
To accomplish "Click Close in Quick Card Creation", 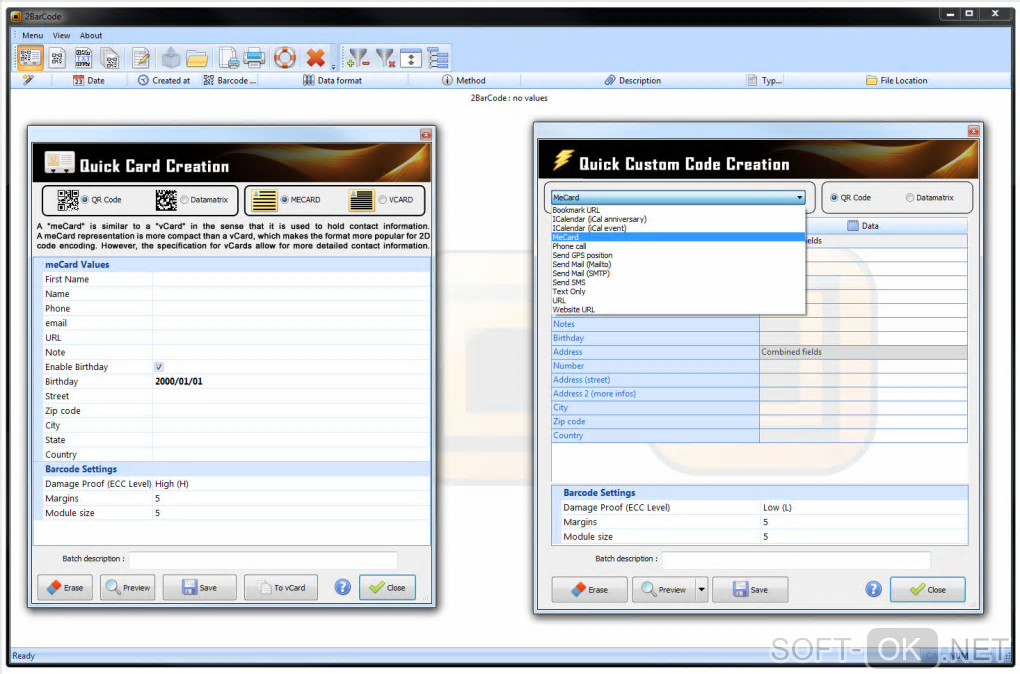I will pyautogui.click(x=387, y=587).
